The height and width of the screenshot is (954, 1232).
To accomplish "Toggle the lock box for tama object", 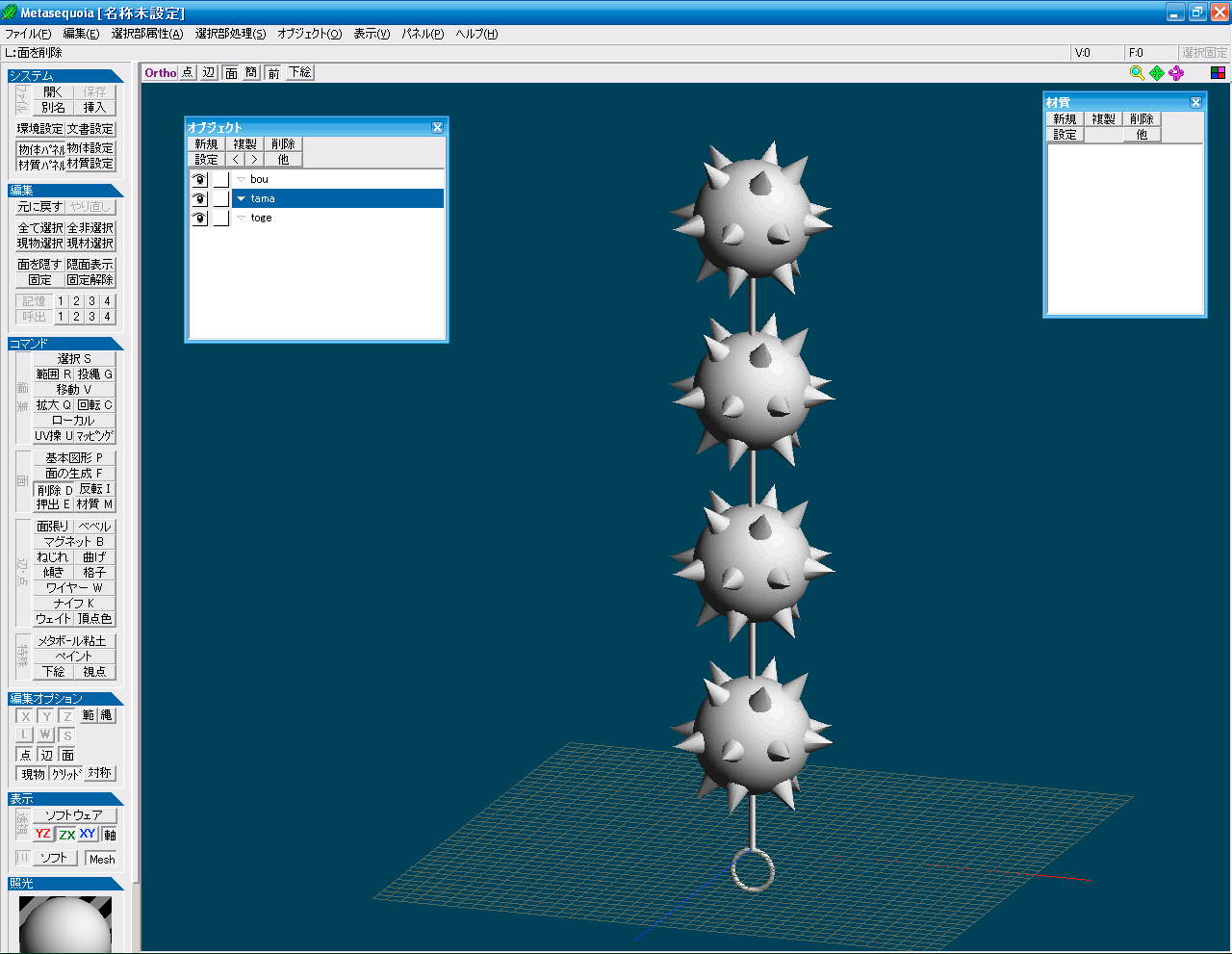I will point(220,199).
